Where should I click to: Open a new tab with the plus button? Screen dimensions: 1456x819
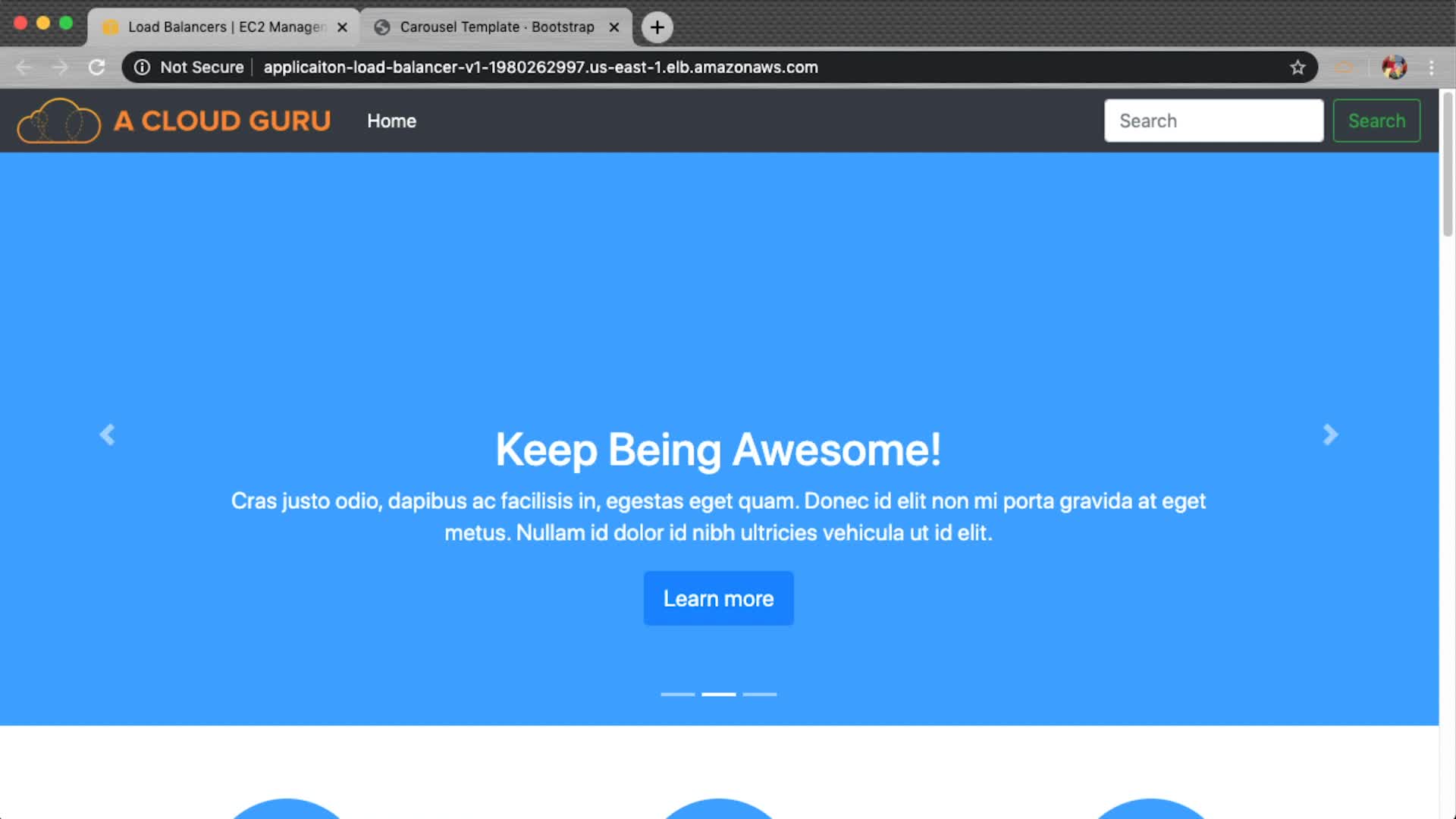pos(657,27)
